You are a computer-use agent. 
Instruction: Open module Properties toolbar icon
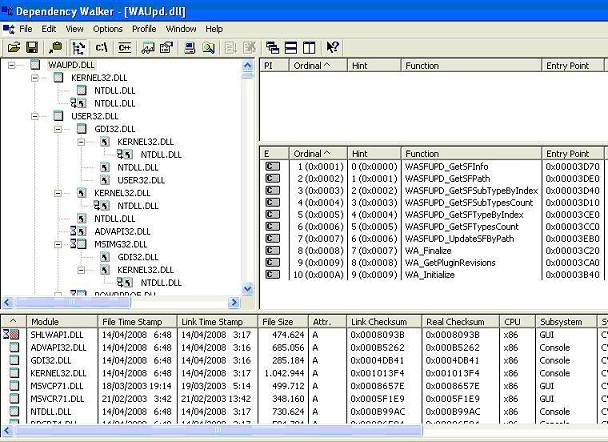(x=166, y=48)
